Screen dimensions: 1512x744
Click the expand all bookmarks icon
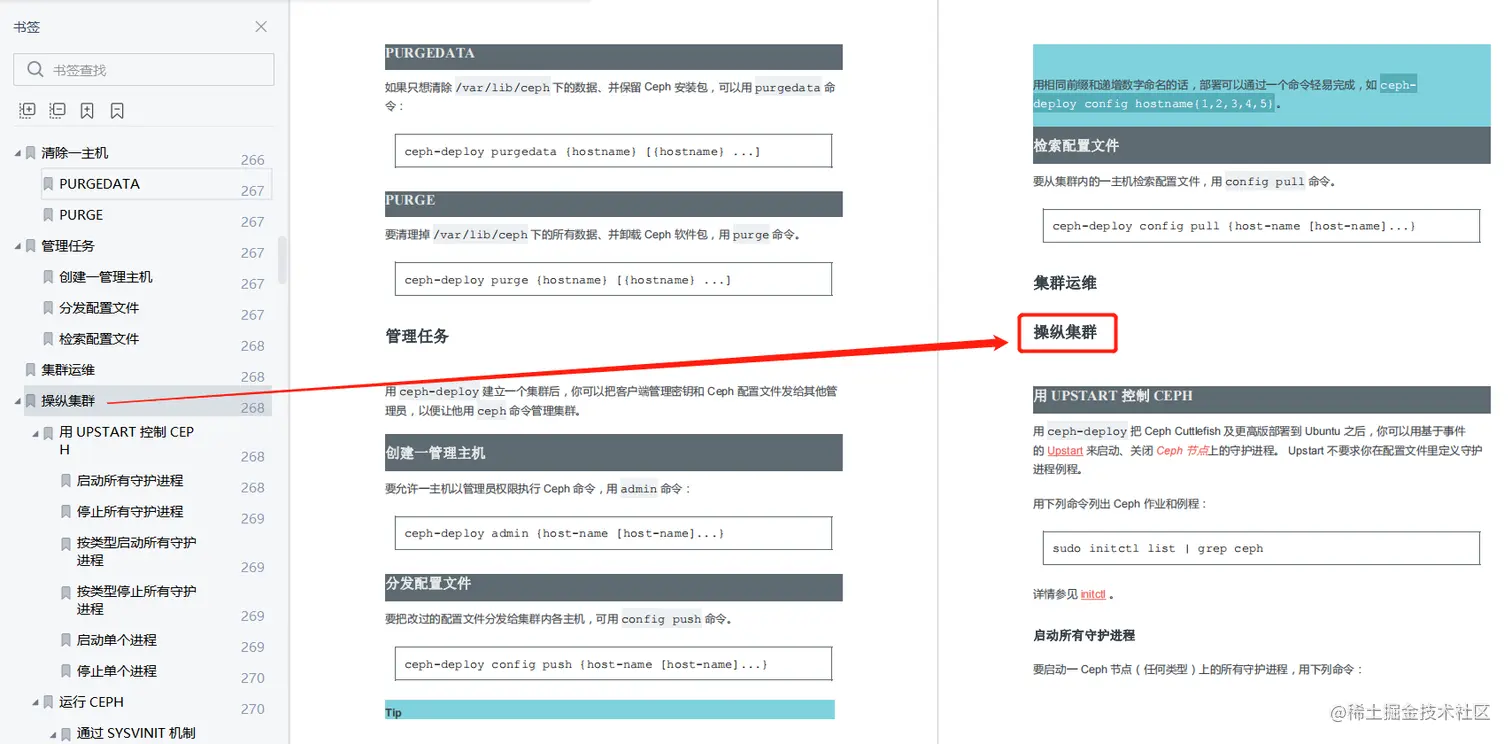pos(27,110)
